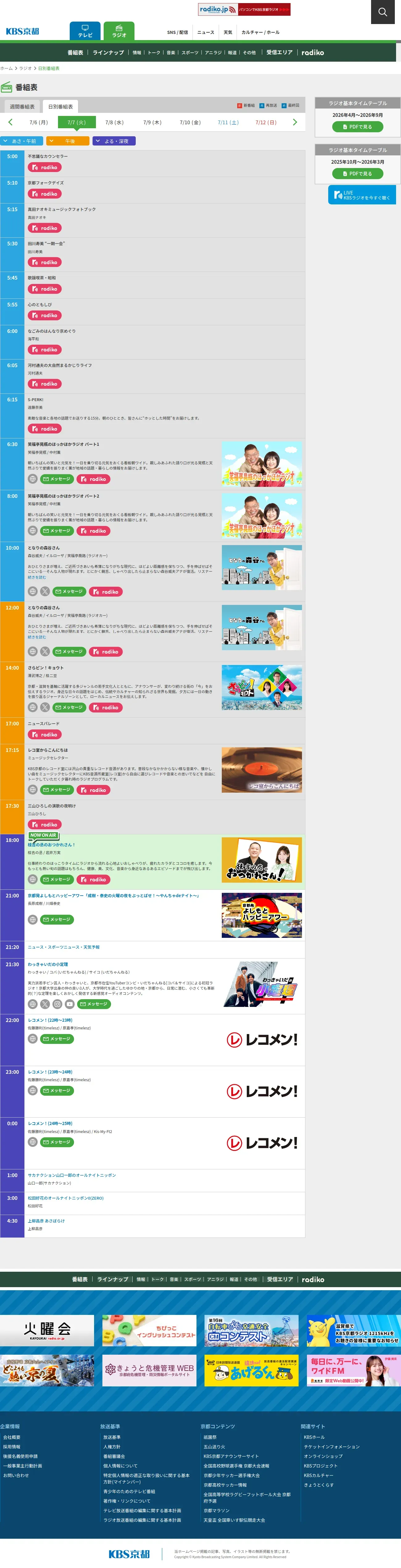The image size is (401, 1568).
Task: Go to the next week with right chevron
Action: [x=295, y=122]
